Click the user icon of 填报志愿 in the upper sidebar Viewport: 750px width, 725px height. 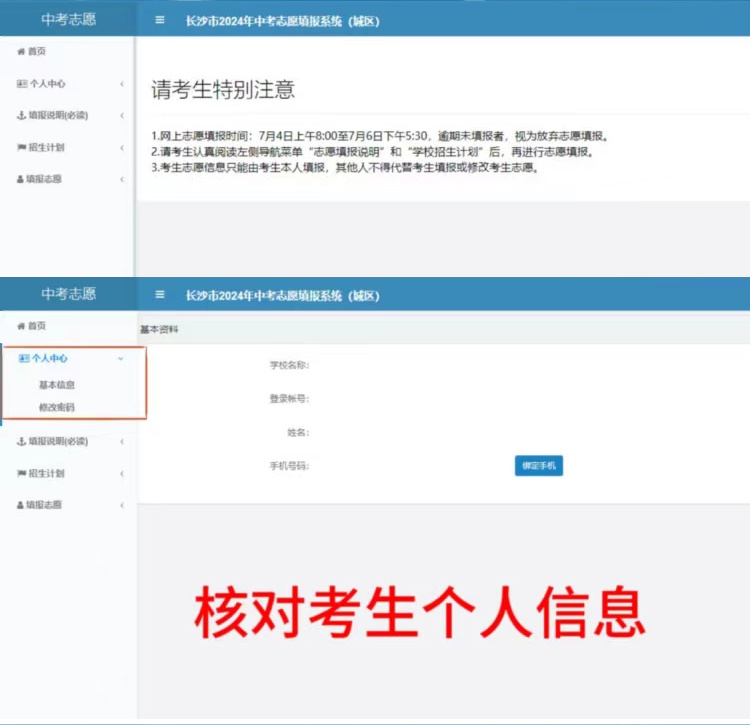pyautogui.click(x=21, y=179)
